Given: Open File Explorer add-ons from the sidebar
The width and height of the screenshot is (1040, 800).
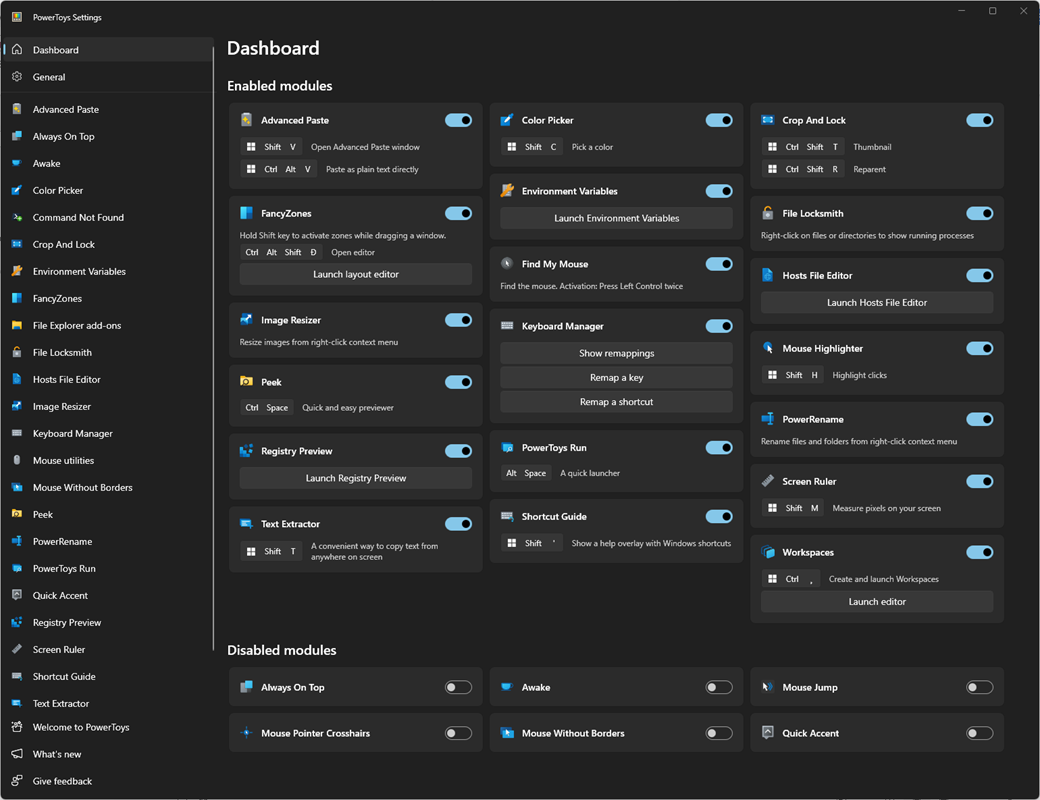Looking at the screenshot, I should point(108,326).
